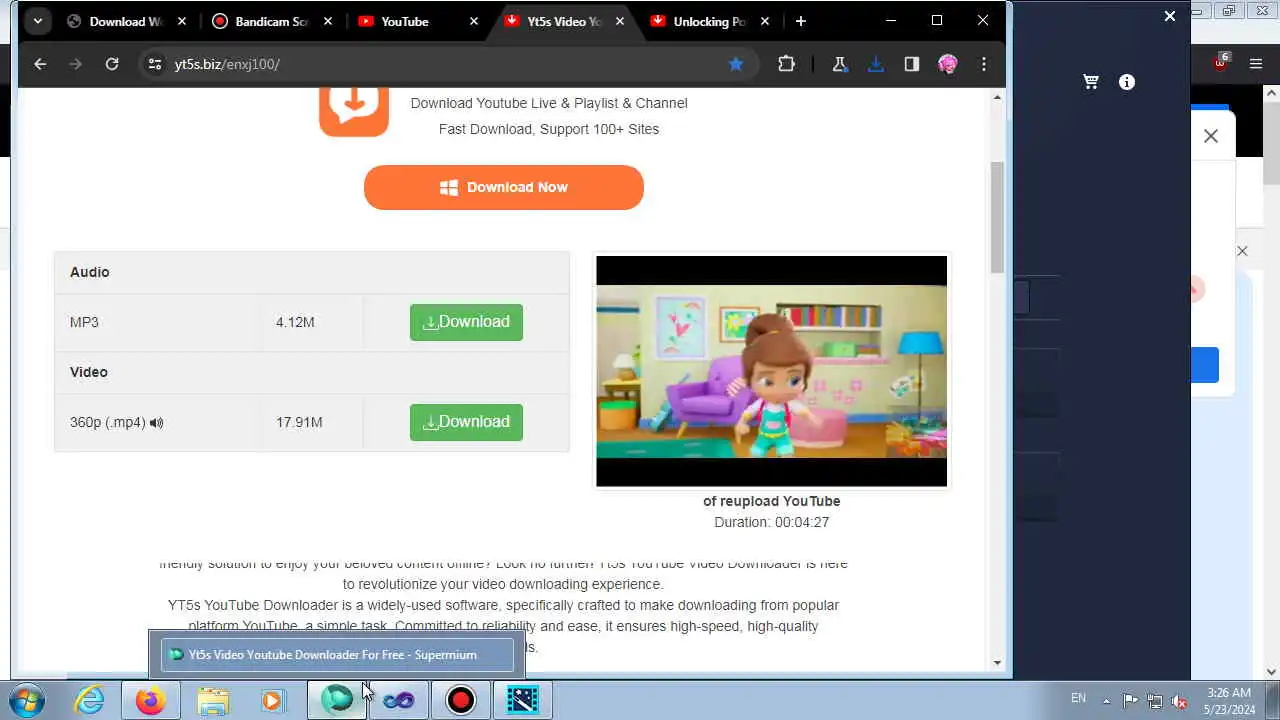Click the MP3 format label
This screenshot has height=720, width=1280.
[84, 322]
